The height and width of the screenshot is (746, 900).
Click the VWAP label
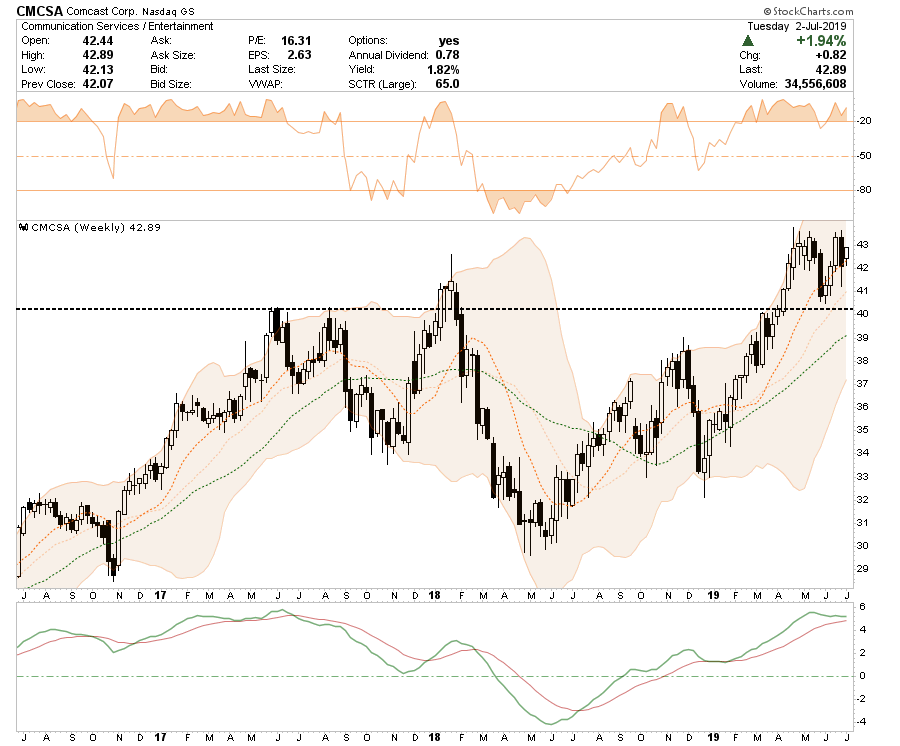(x=265, y=84)
